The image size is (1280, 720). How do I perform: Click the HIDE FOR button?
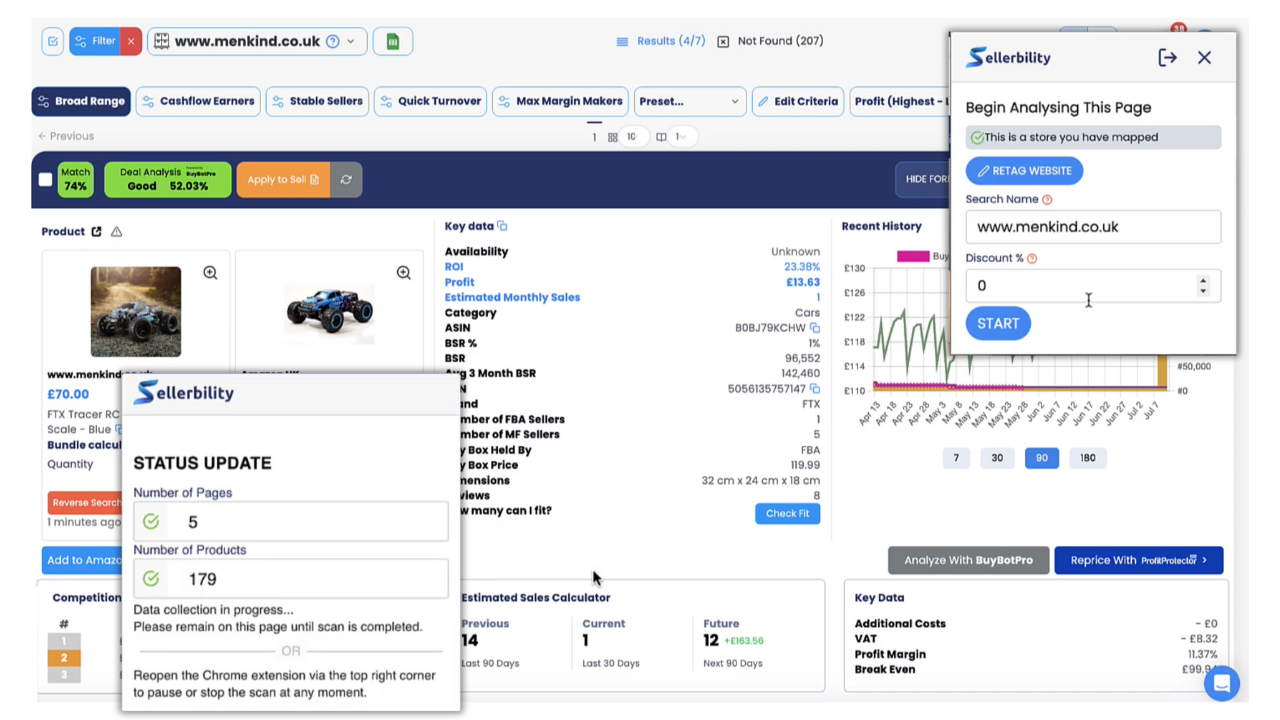[x=924, y=179]
